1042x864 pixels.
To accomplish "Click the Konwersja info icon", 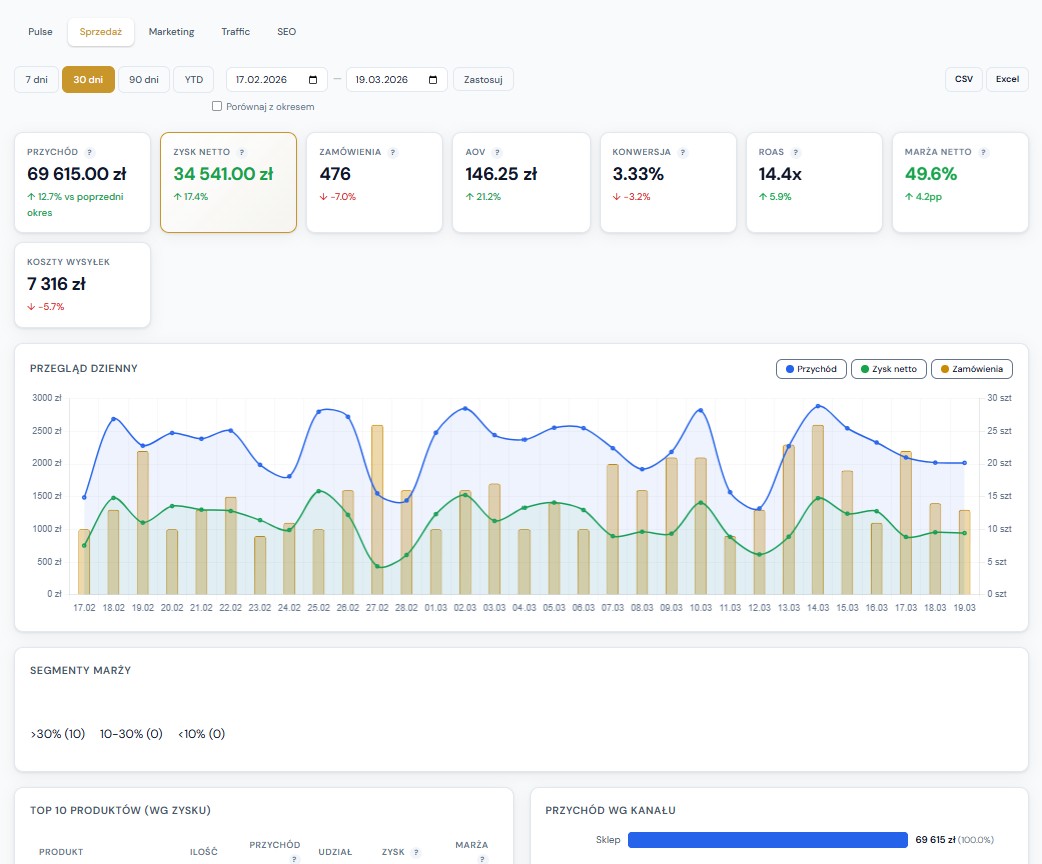I will [x=683, y=152].
